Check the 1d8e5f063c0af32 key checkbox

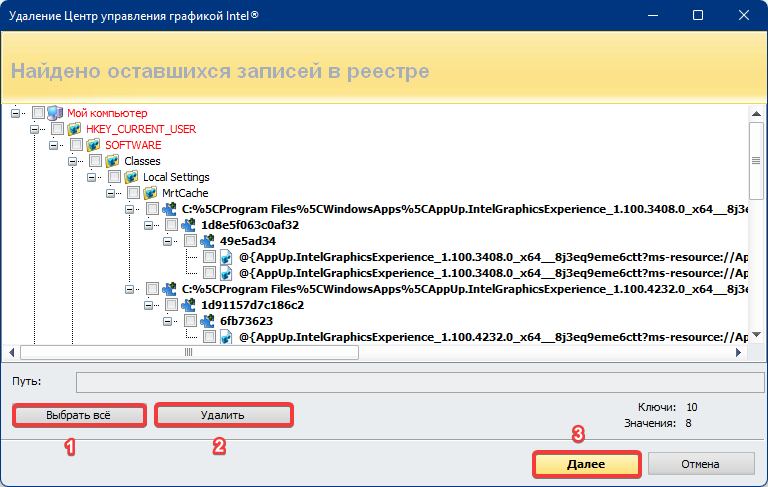pos(171,225)
